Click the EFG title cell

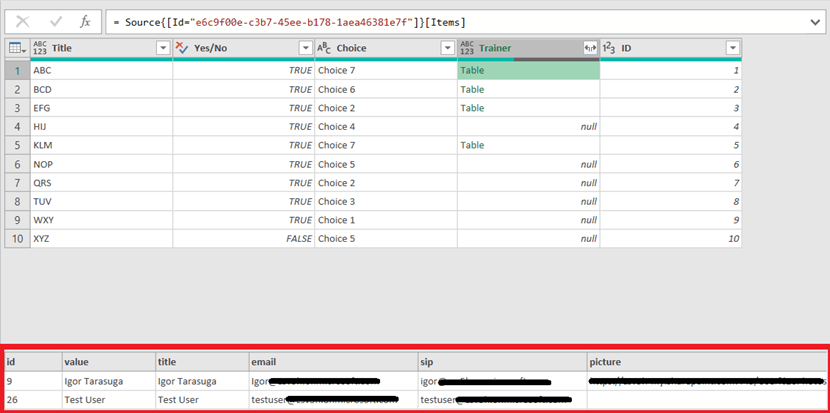[x=102, y=108]
